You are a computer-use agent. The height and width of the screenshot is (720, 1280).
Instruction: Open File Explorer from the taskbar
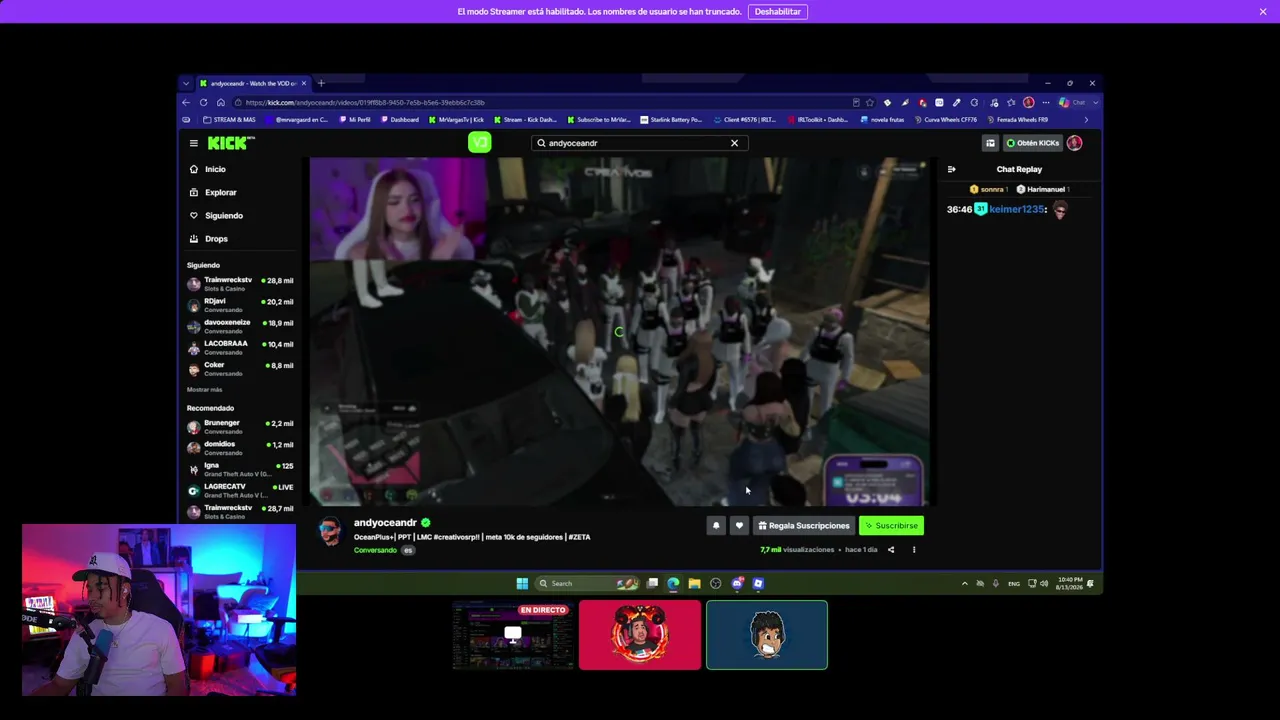click(x=694, y=583)
